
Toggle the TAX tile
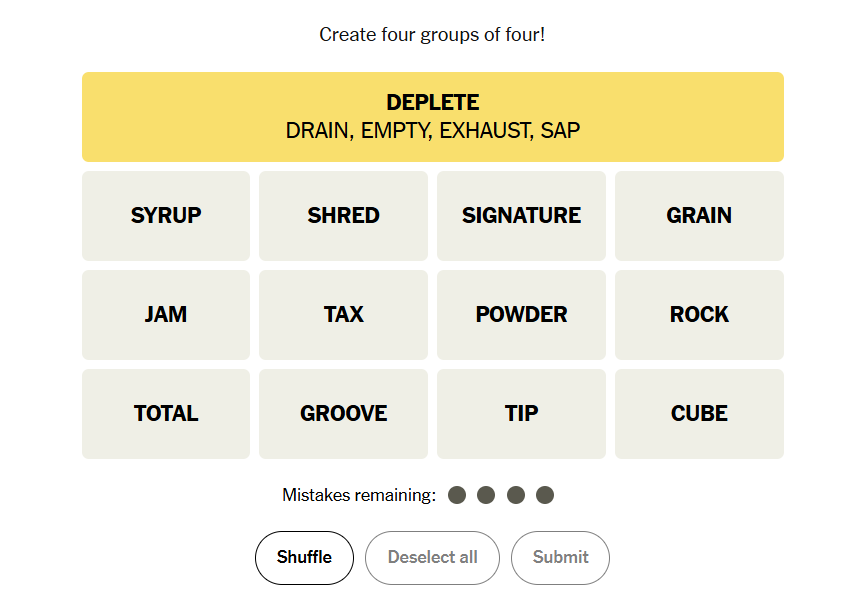tap(343, 315)
